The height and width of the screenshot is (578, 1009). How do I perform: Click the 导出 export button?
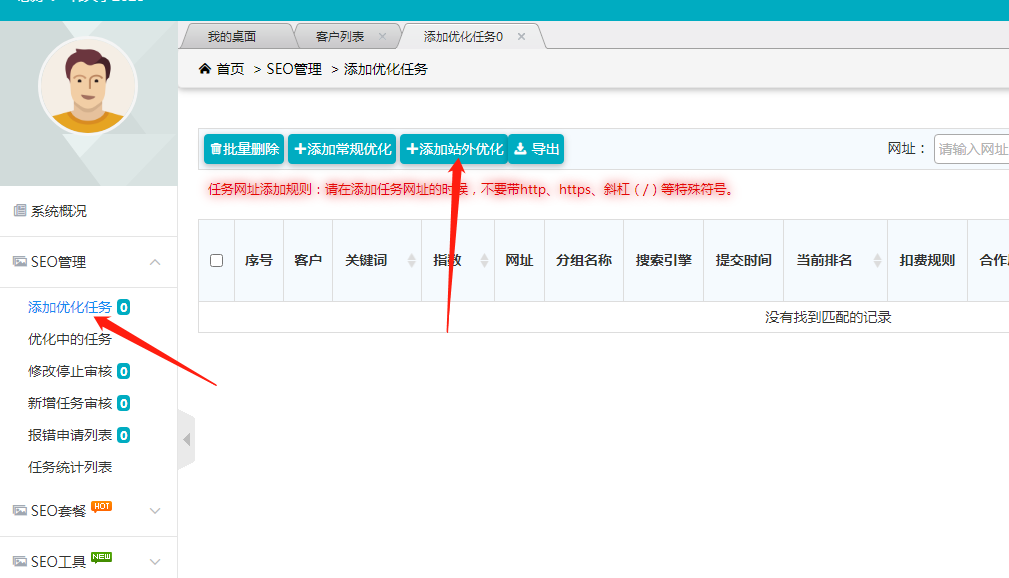point(536,150)
